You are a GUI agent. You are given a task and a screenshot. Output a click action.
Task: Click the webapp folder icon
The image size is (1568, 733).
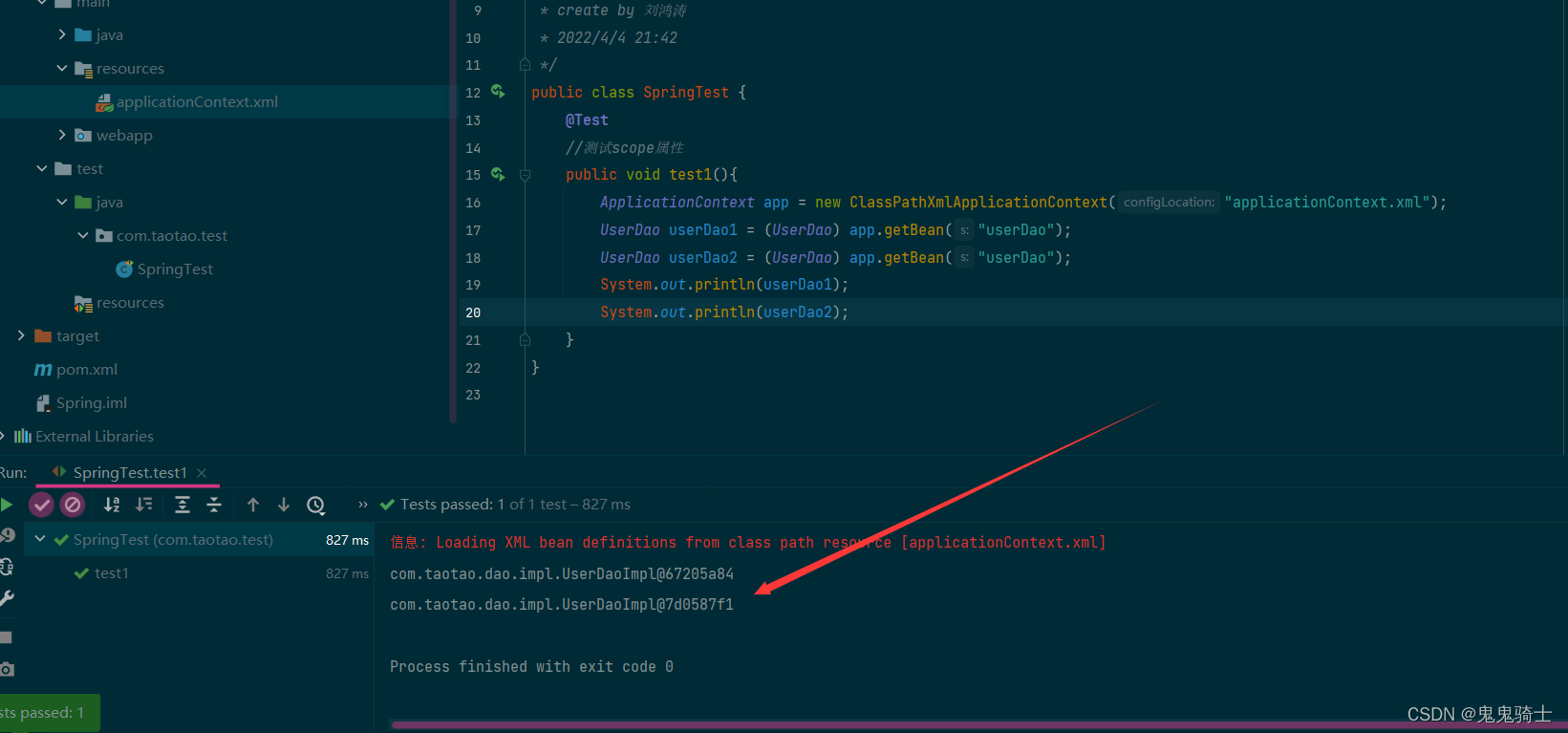pos(83,136)
